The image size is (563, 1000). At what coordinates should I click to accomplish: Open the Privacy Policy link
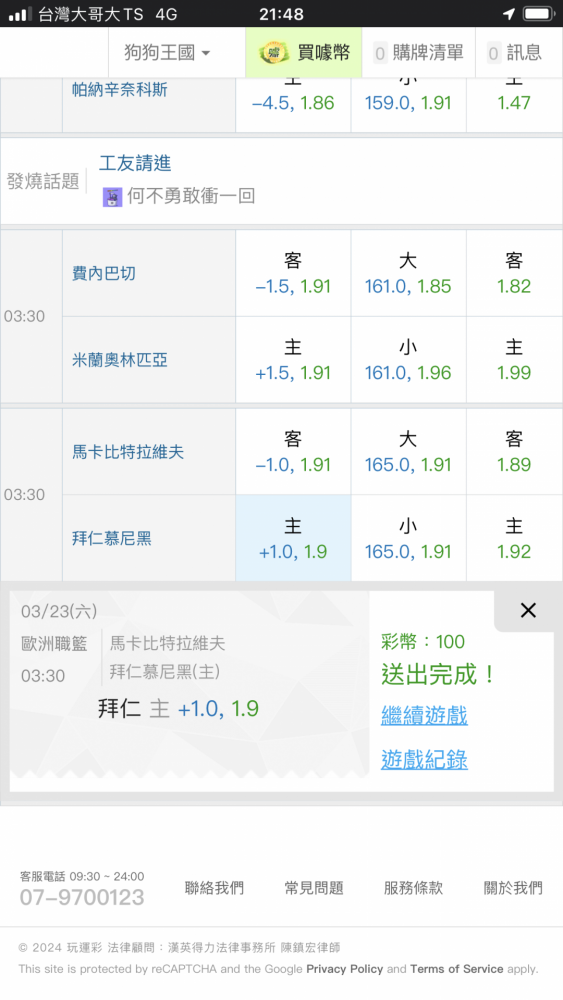344,969
